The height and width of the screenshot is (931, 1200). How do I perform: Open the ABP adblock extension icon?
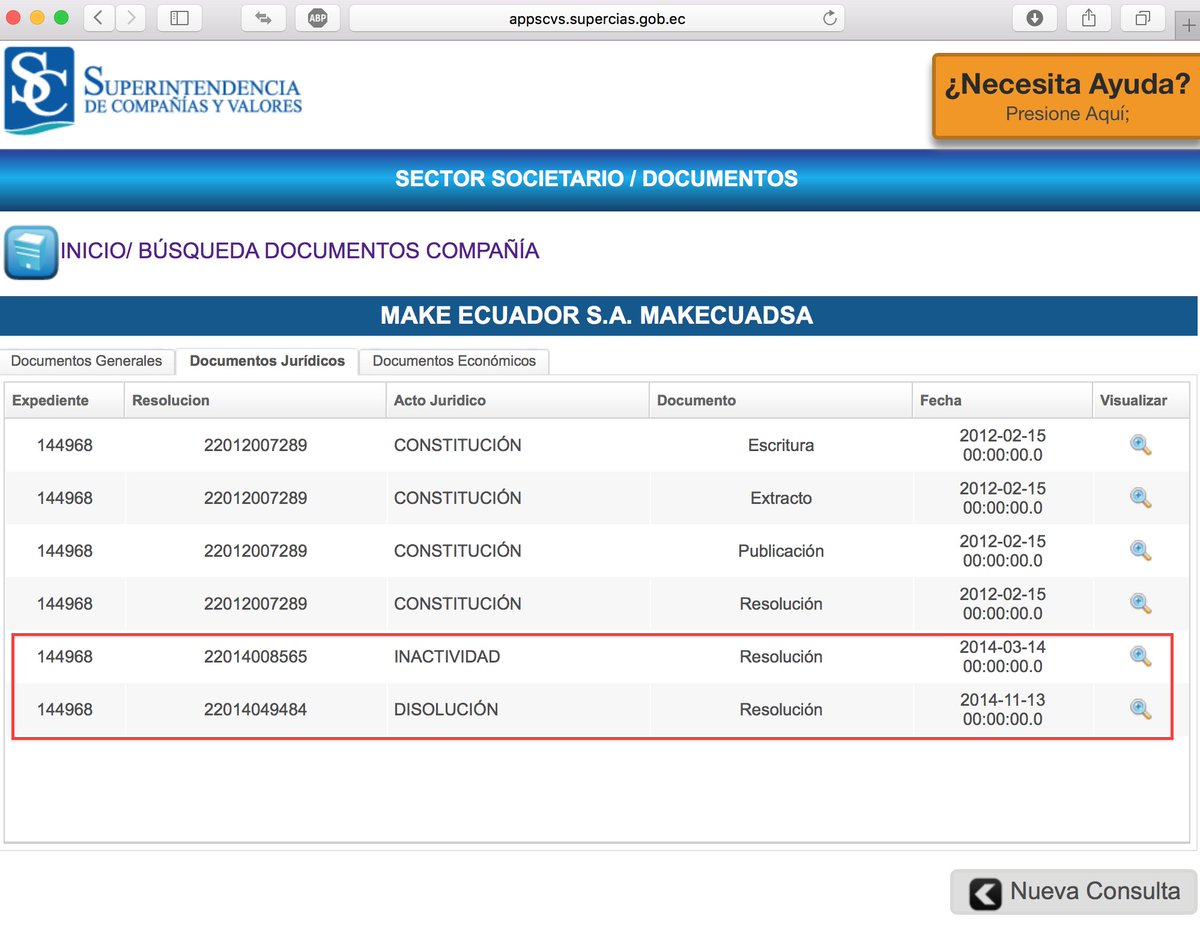click(x=318, y=18)
